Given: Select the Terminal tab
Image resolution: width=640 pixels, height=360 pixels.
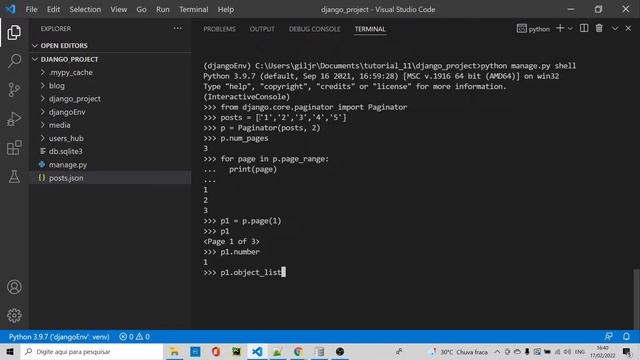Looking at the screenshot, I should [x=370, y=29].
